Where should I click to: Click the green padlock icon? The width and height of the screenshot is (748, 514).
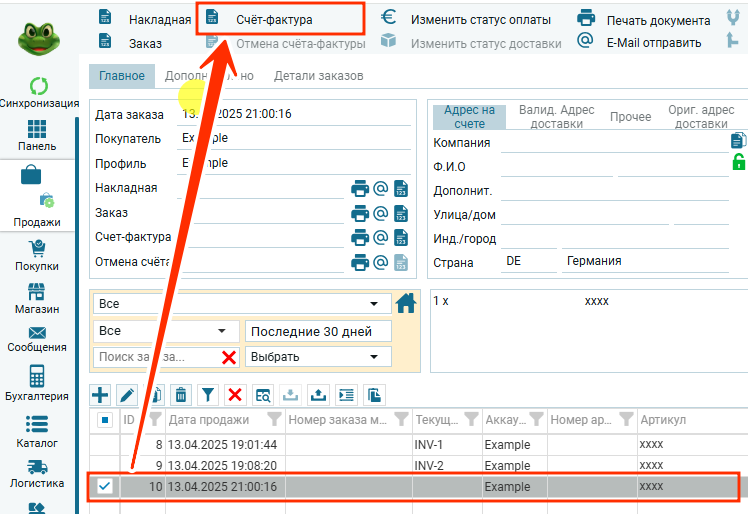pyautogui.click(x=739, y=162)
